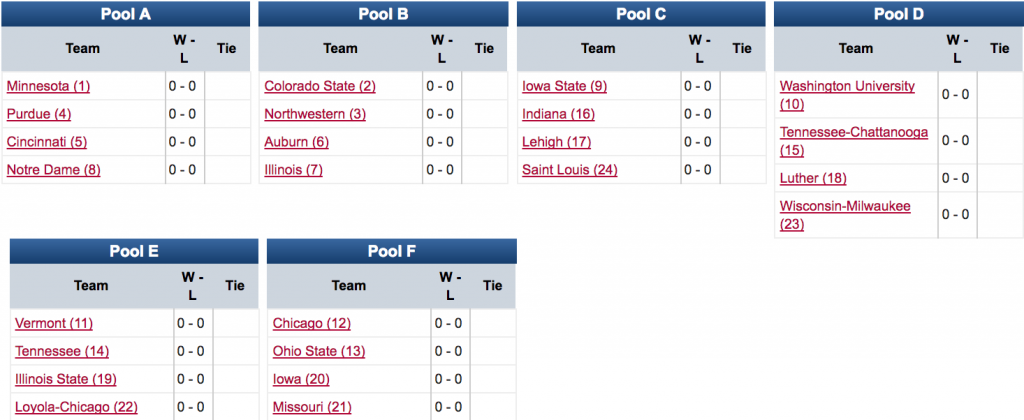
Task: Select Notre Dame (8) in Pool A
Action: [x=54, y=170]
